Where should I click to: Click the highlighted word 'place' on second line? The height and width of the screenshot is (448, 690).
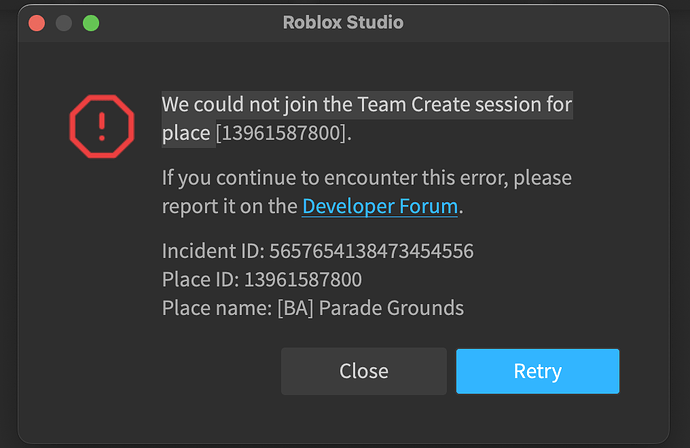coord(186,133)
